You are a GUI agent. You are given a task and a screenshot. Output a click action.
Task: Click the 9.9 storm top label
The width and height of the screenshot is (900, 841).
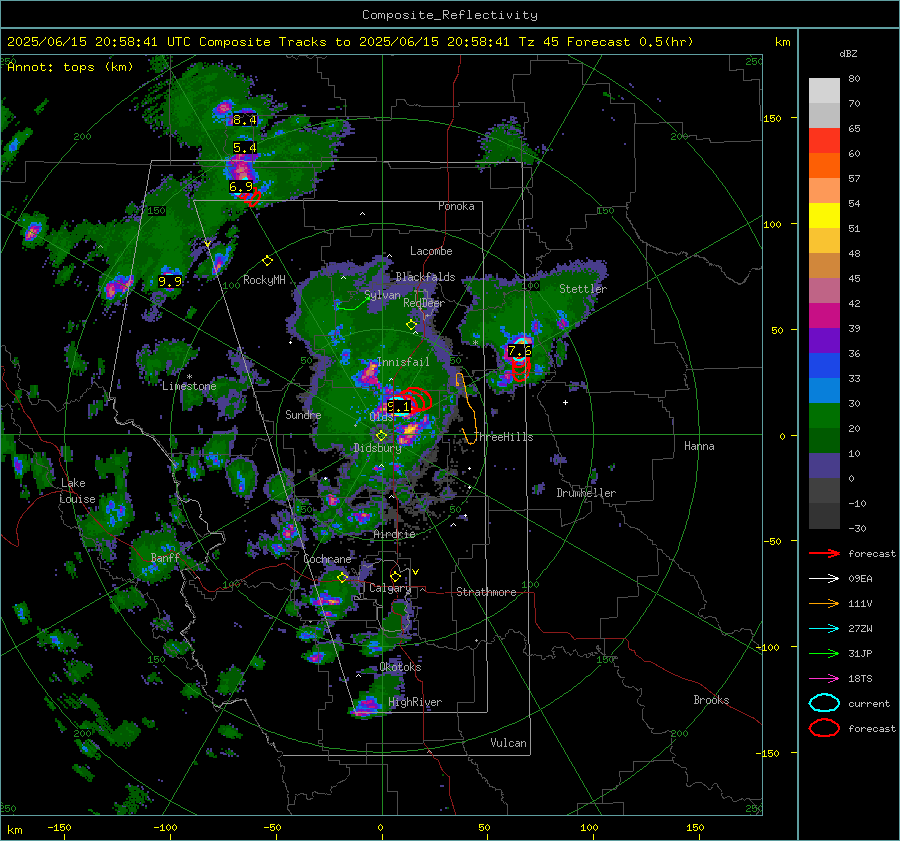170,281
